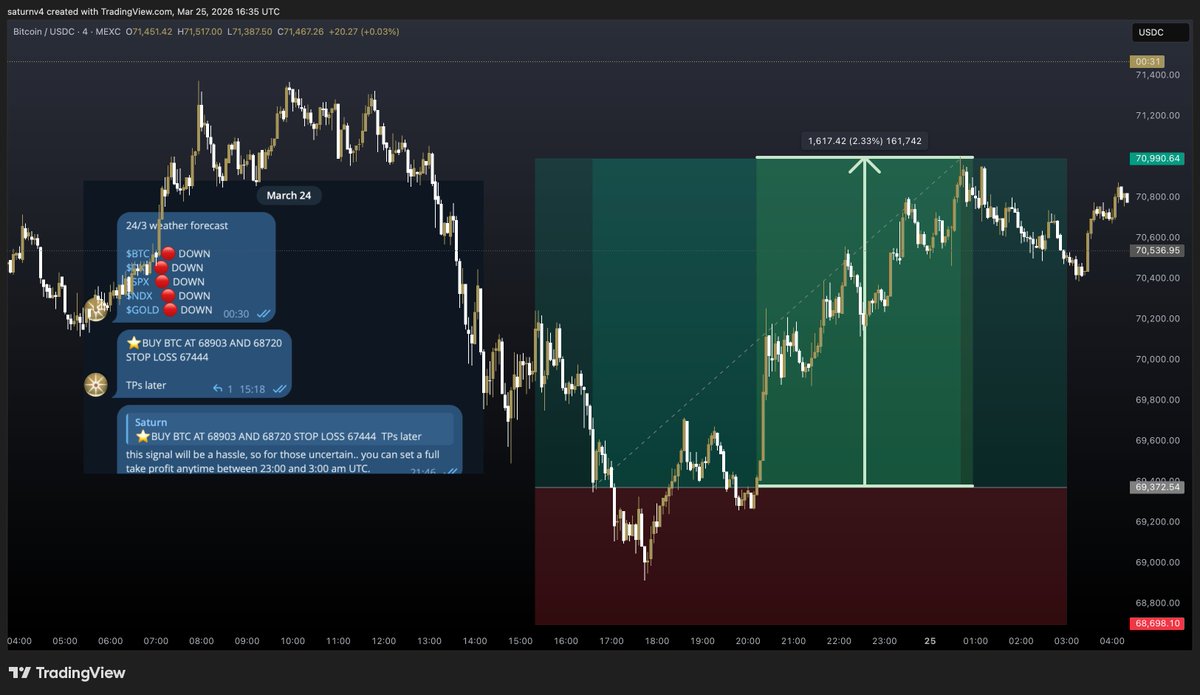
Task: Click the TPs later text
Action: [x=146, y=385]
